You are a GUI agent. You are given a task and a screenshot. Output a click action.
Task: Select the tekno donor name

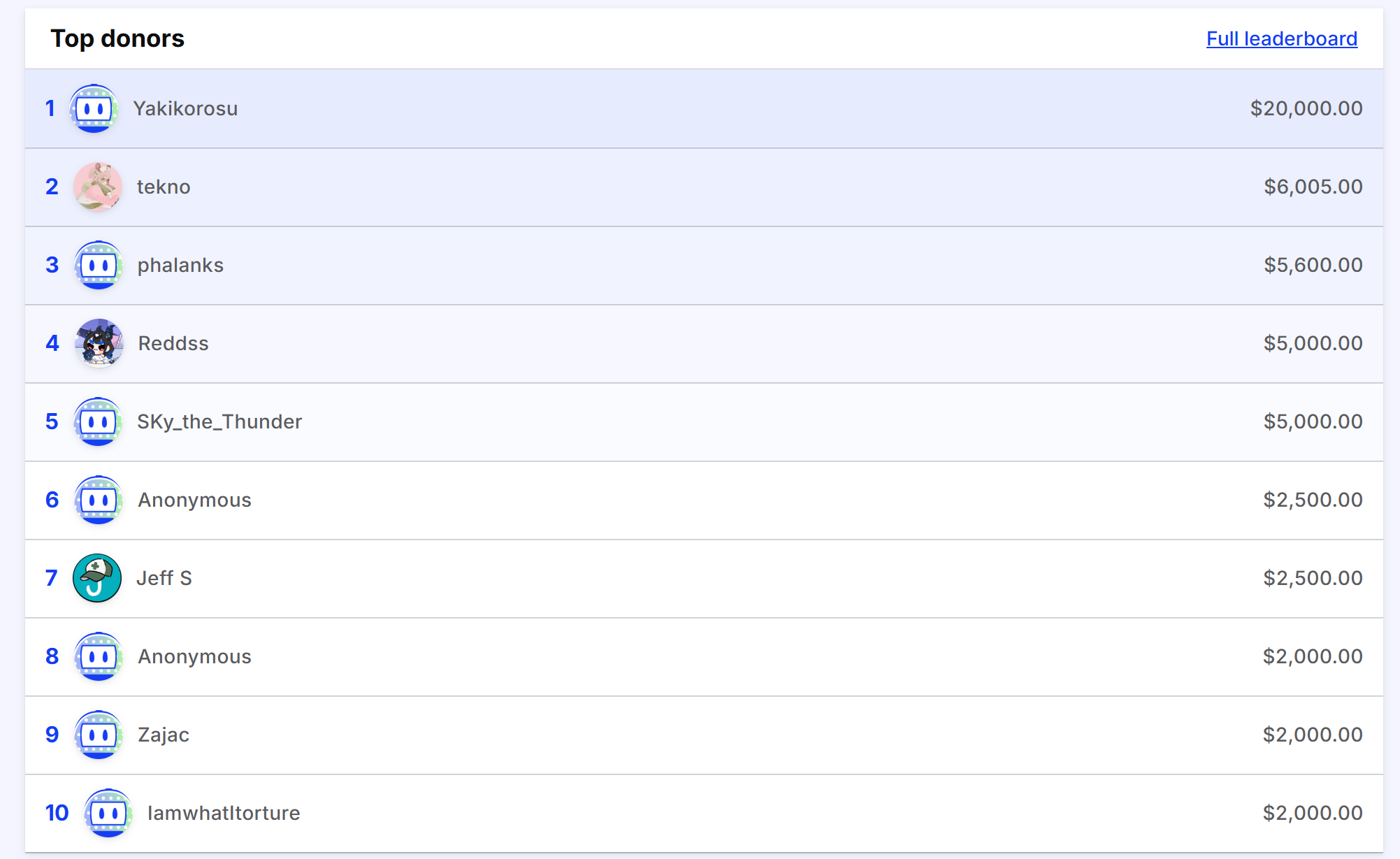pyautogui.click(x=164, y=187)
